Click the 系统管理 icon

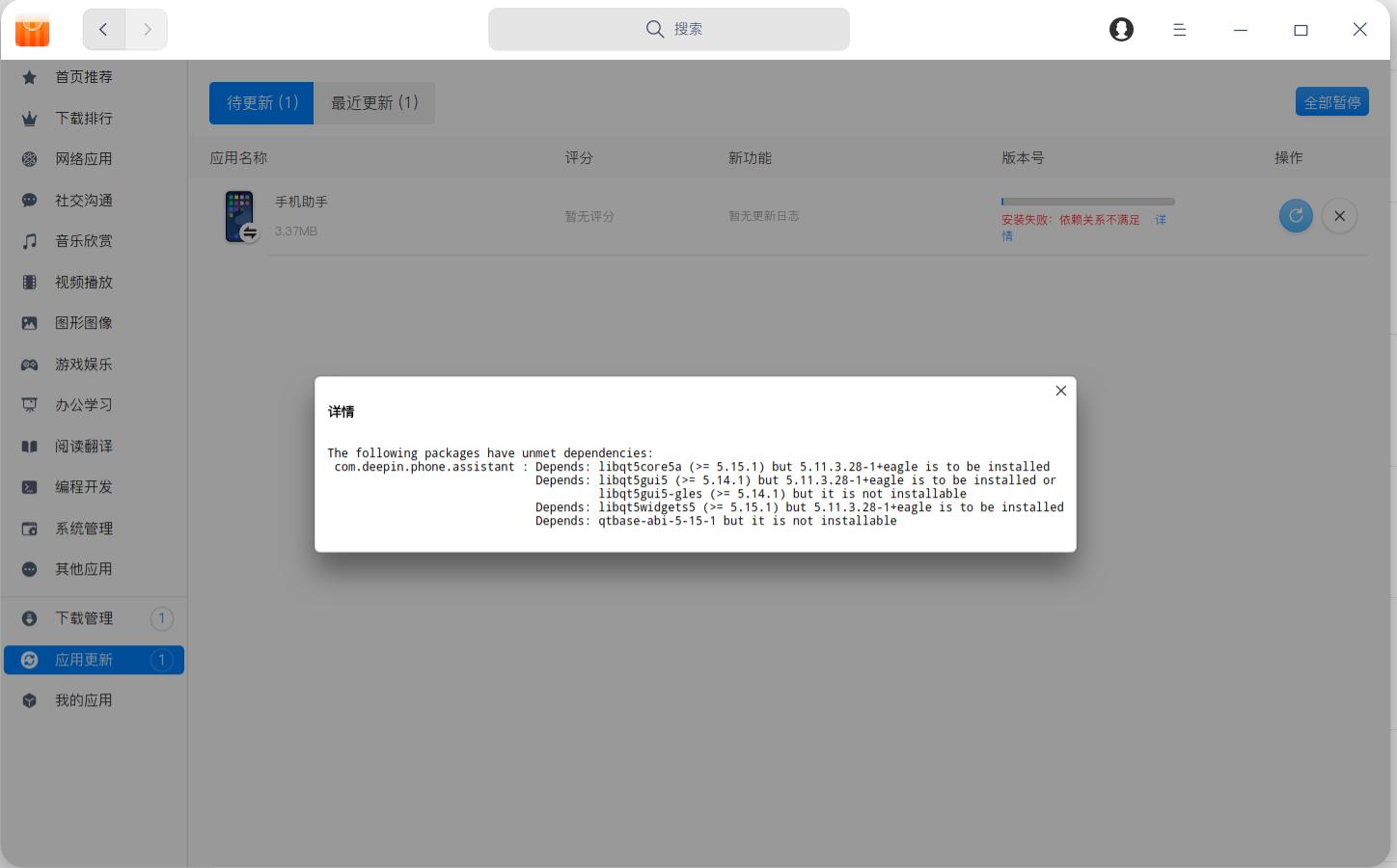click(x=30, y=529)
